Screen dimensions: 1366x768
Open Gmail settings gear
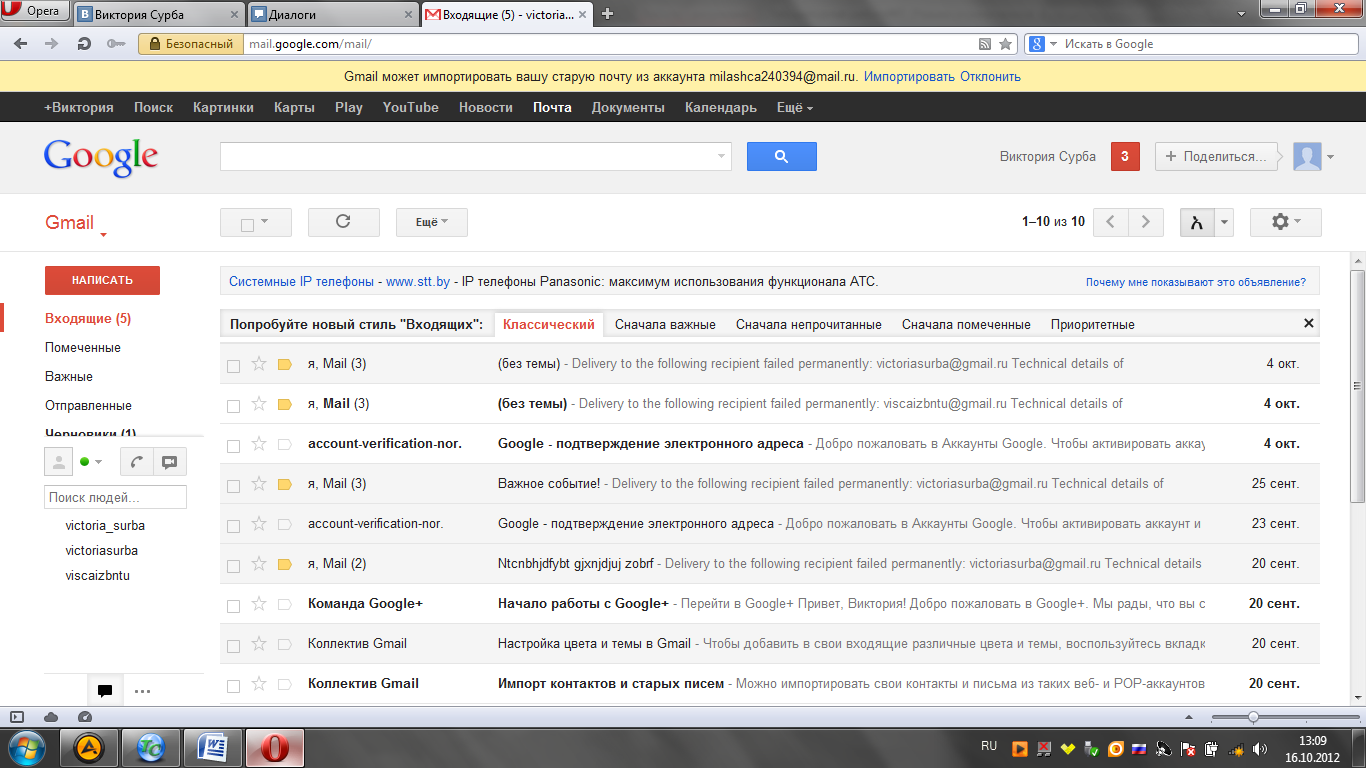point(1285,222)
